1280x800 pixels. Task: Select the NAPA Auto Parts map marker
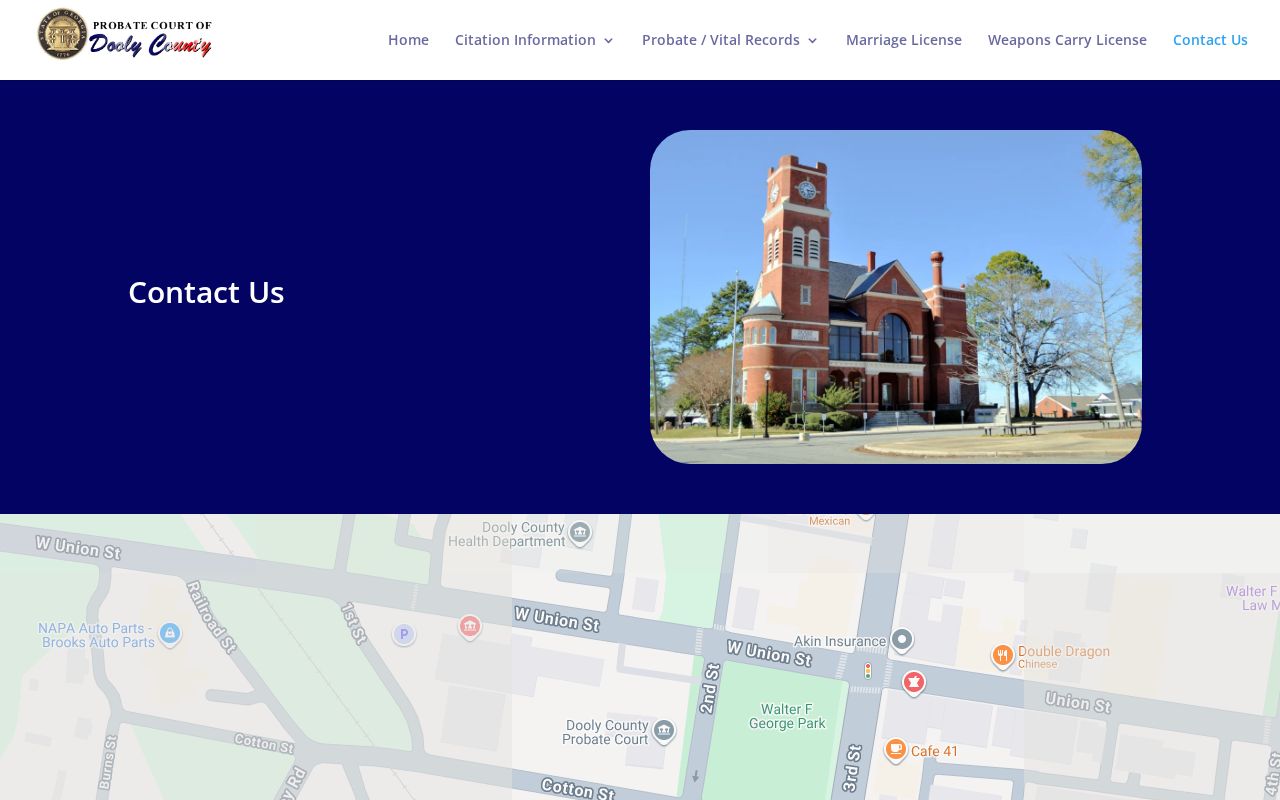[170, 633]
